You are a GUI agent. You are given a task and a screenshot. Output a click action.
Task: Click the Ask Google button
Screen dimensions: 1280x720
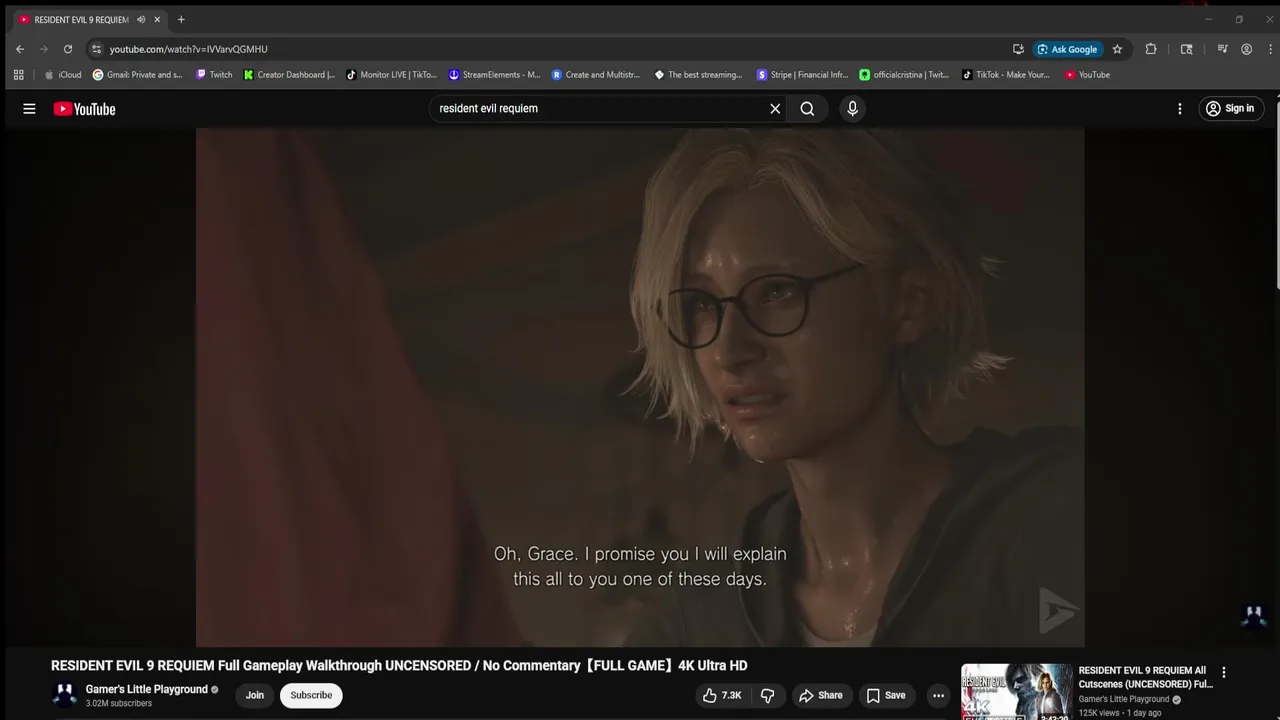[x=1067, y=49]
